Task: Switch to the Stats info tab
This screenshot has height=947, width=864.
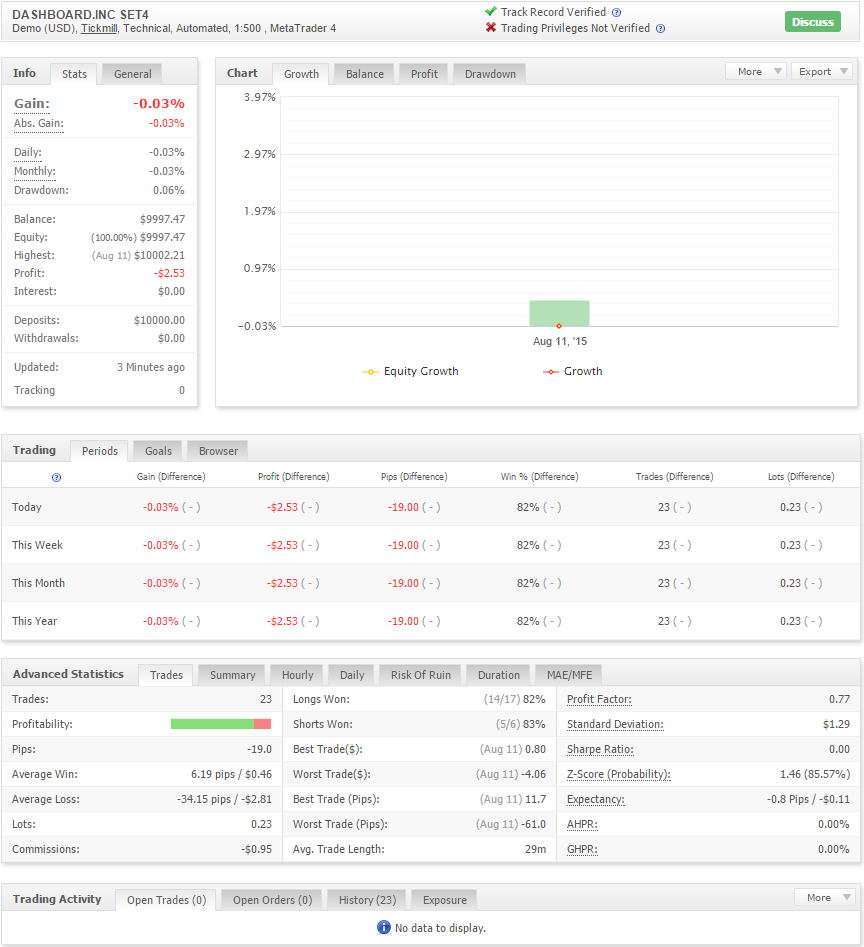Action: point(74,74)
